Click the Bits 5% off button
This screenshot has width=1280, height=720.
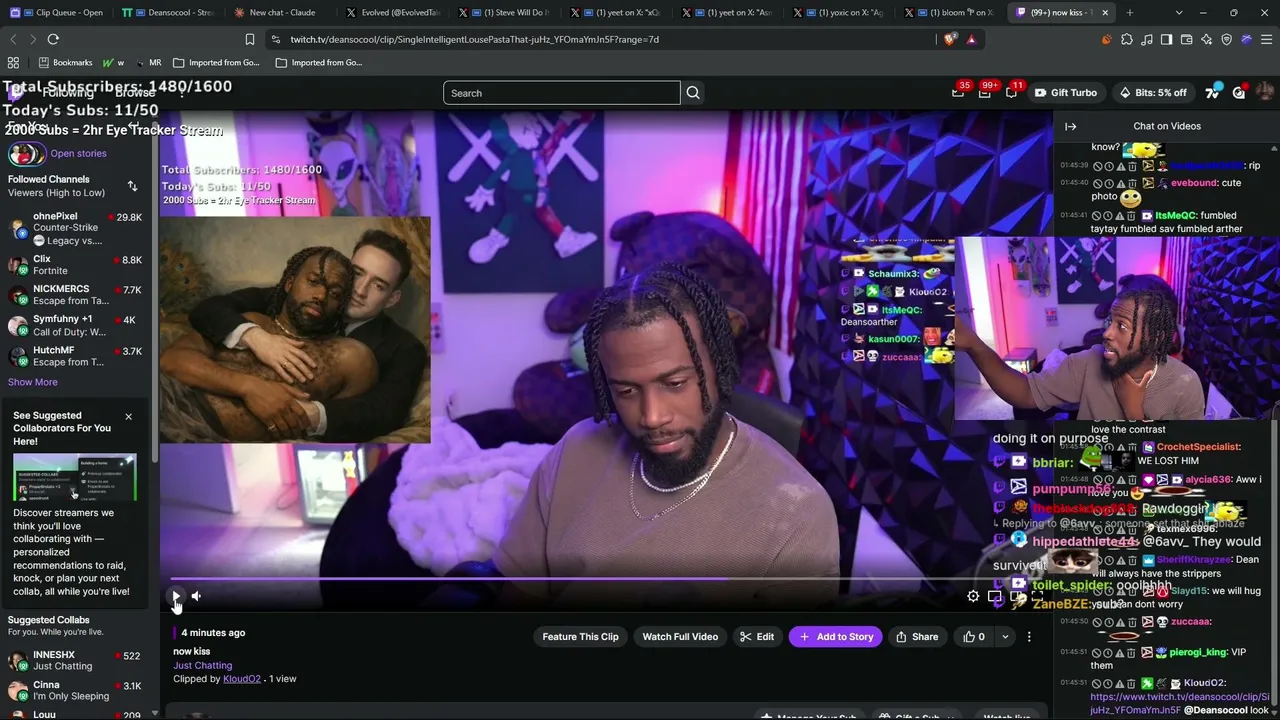click(x=1153, y=93)
